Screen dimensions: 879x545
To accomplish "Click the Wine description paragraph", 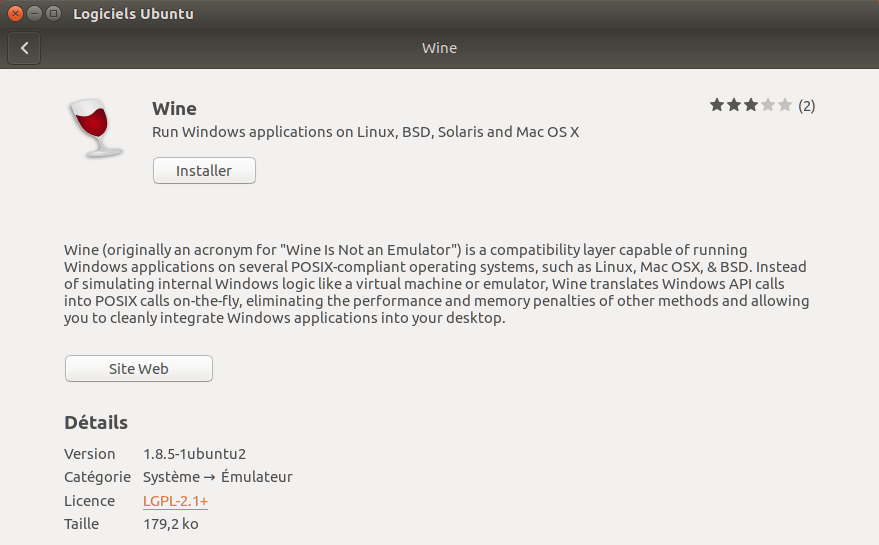I will 436,284.
